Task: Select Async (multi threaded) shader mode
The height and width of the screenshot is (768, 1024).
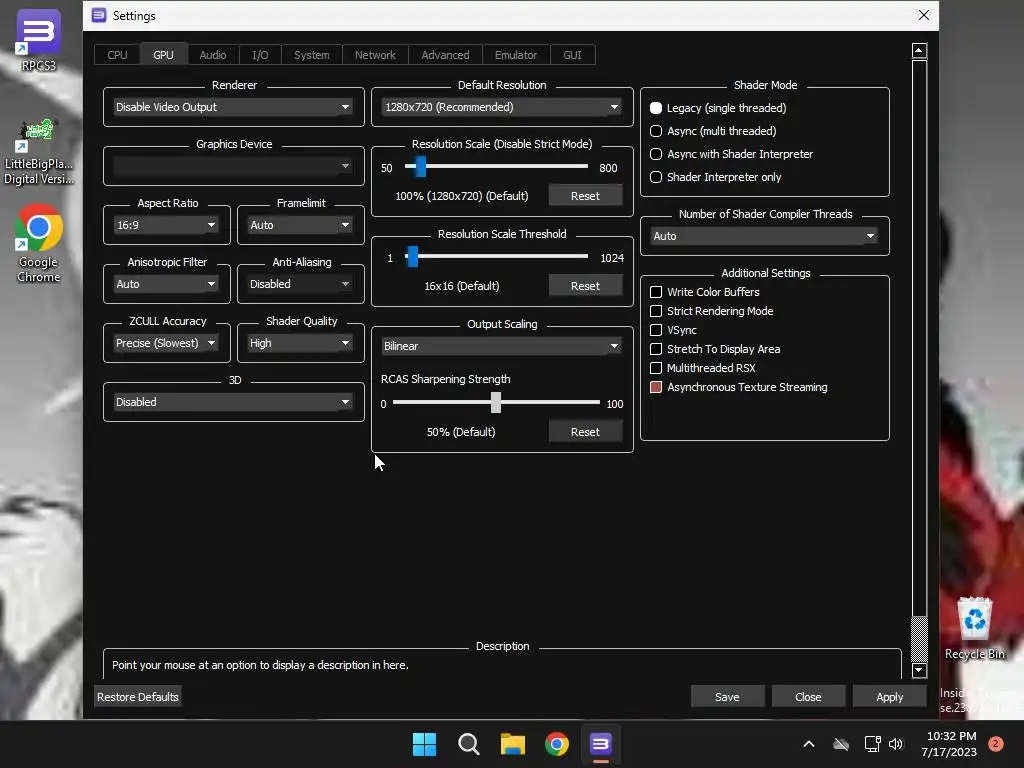Action: coord(713,131)
